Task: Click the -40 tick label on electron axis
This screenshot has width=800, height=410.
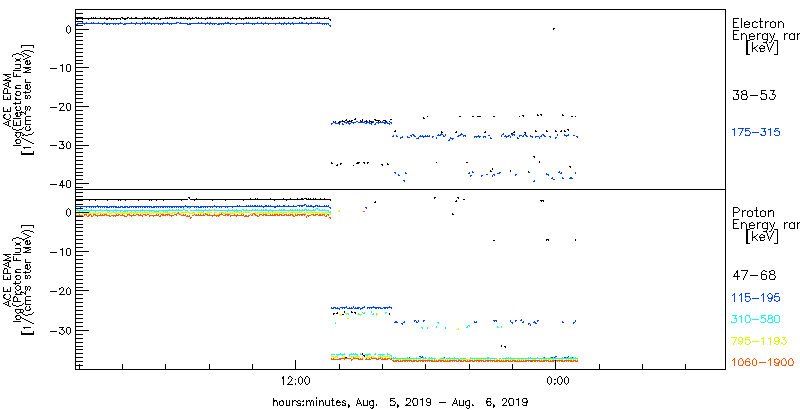Action: coord(61,183)
